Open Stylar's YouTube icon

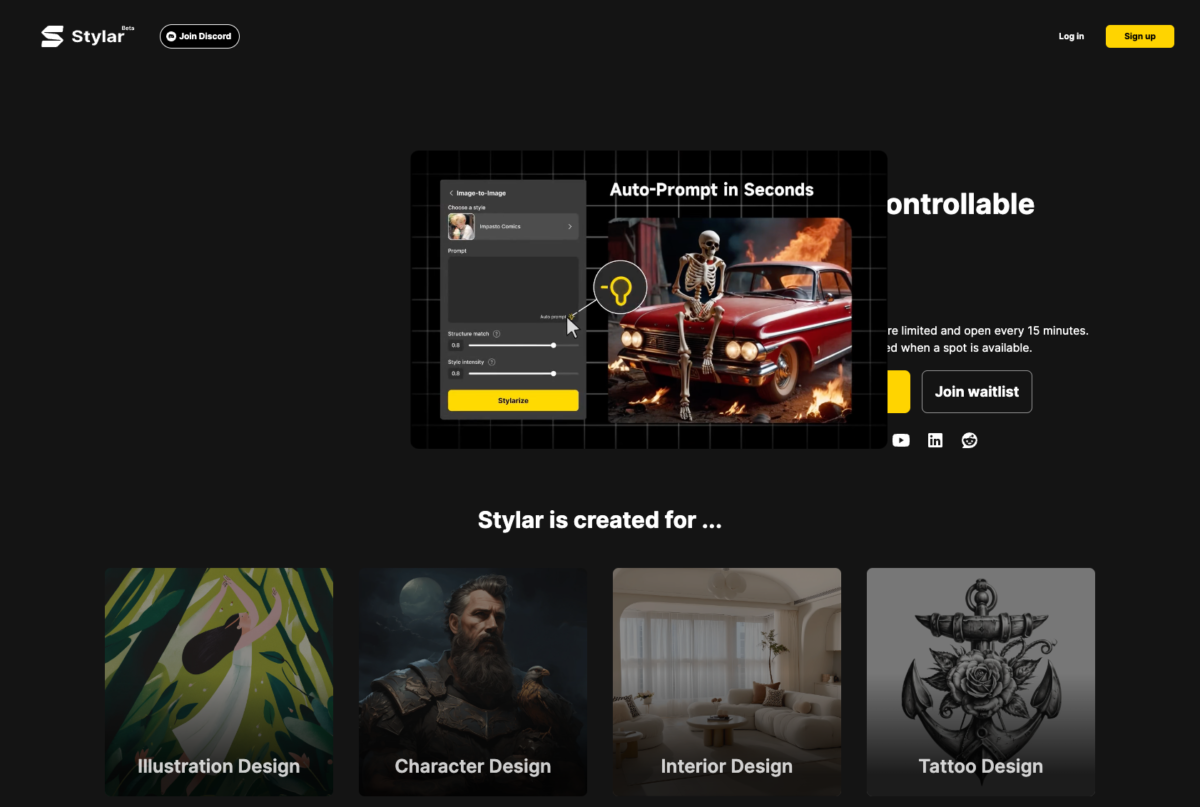[901, 440]
